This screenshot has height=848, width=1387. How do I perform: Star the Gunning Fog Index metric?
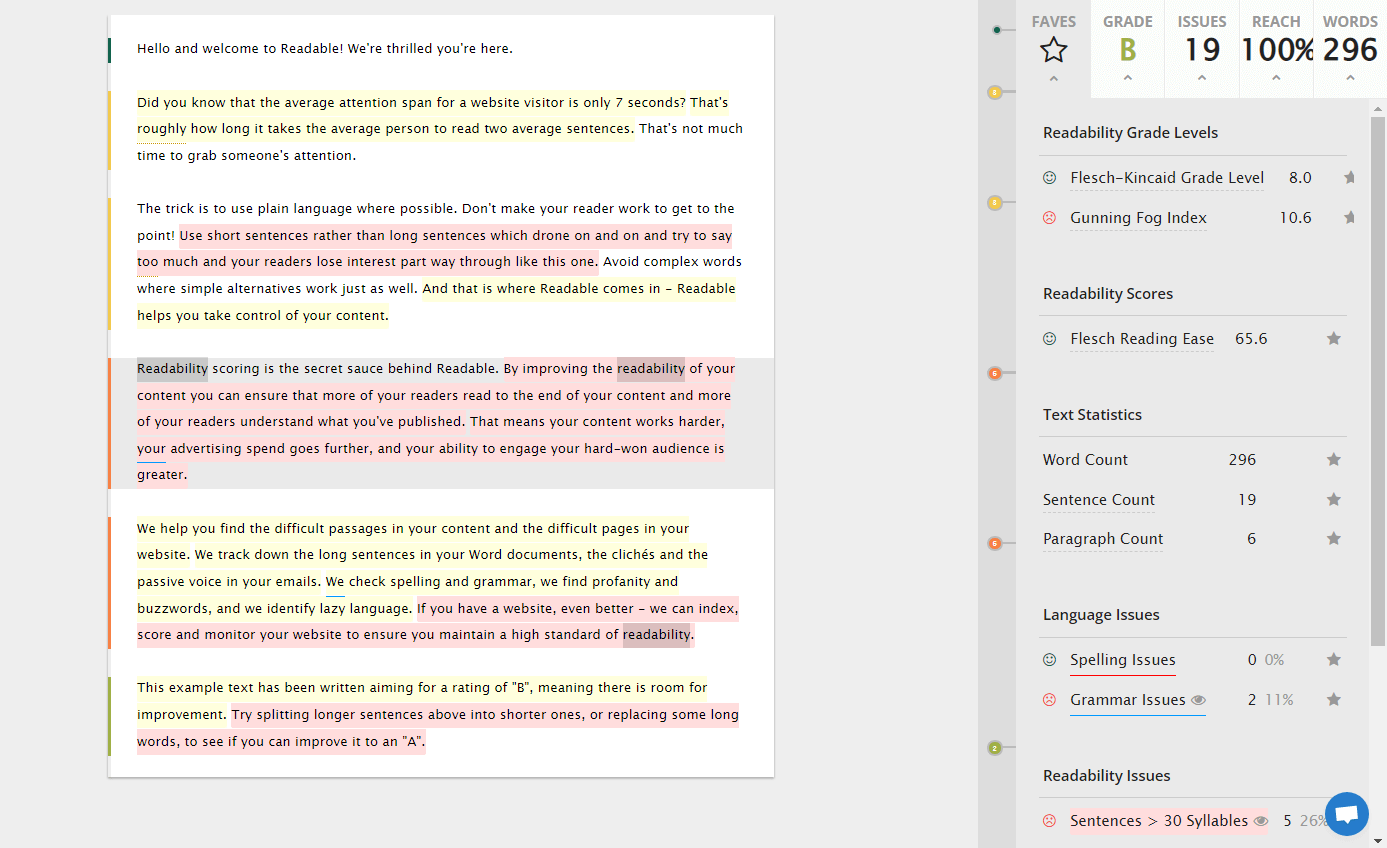point(1349,218)
